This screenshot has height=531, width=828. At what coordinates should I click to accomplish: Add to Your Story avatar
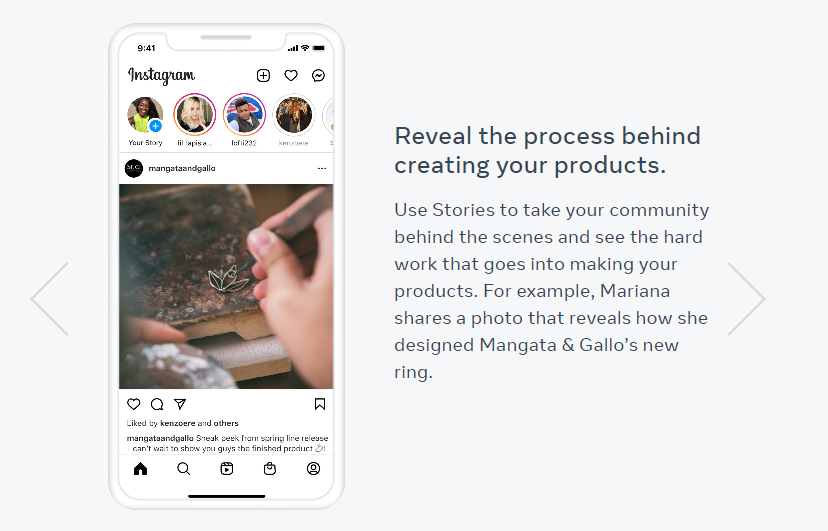(145, 115)
